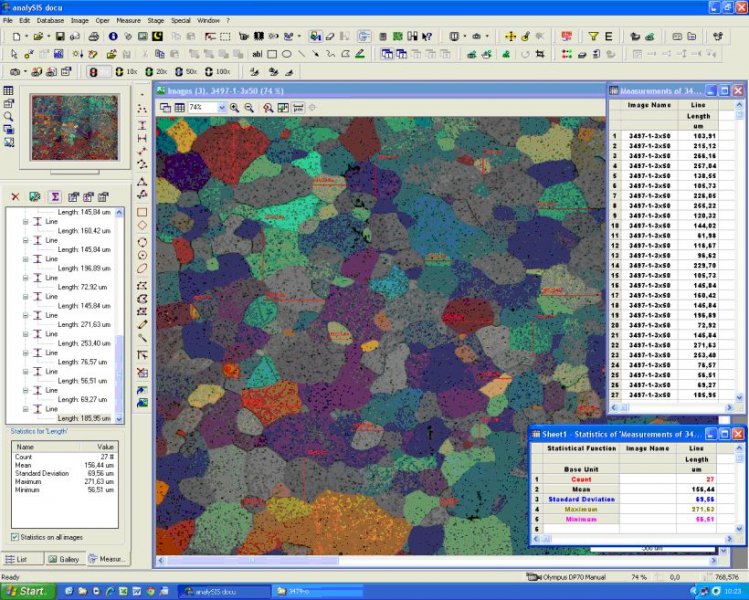Switch to the Measur... tab
Image resolution: width=749 pixels, height=600 pixels.
pyautogui.click(x=107, y=559)
